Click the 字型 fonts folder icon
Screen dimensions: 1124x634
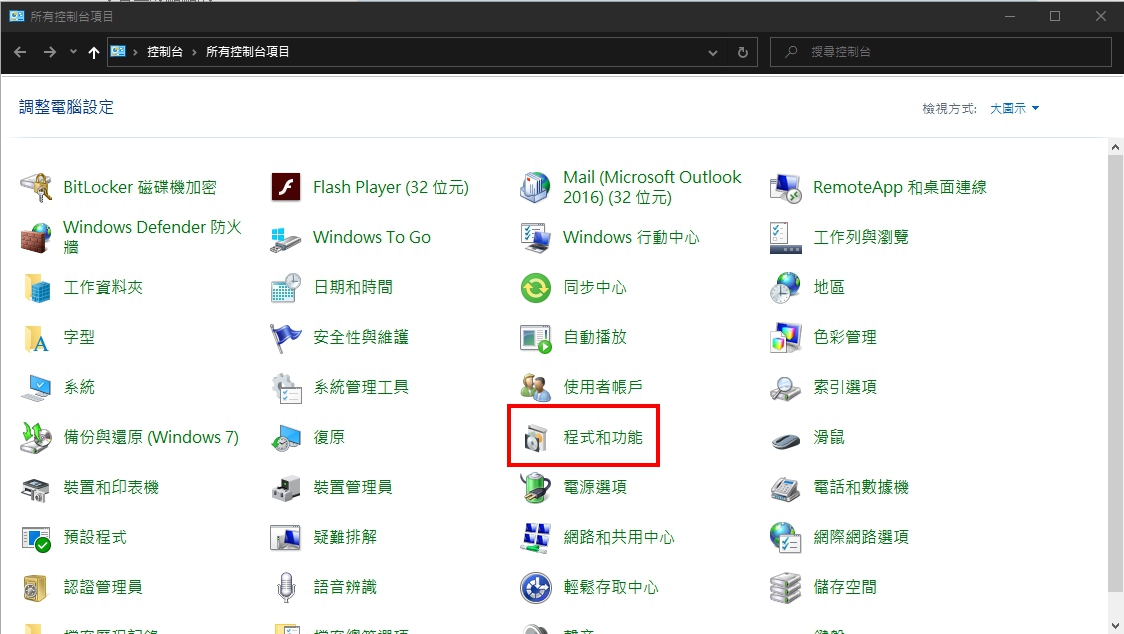36,338
